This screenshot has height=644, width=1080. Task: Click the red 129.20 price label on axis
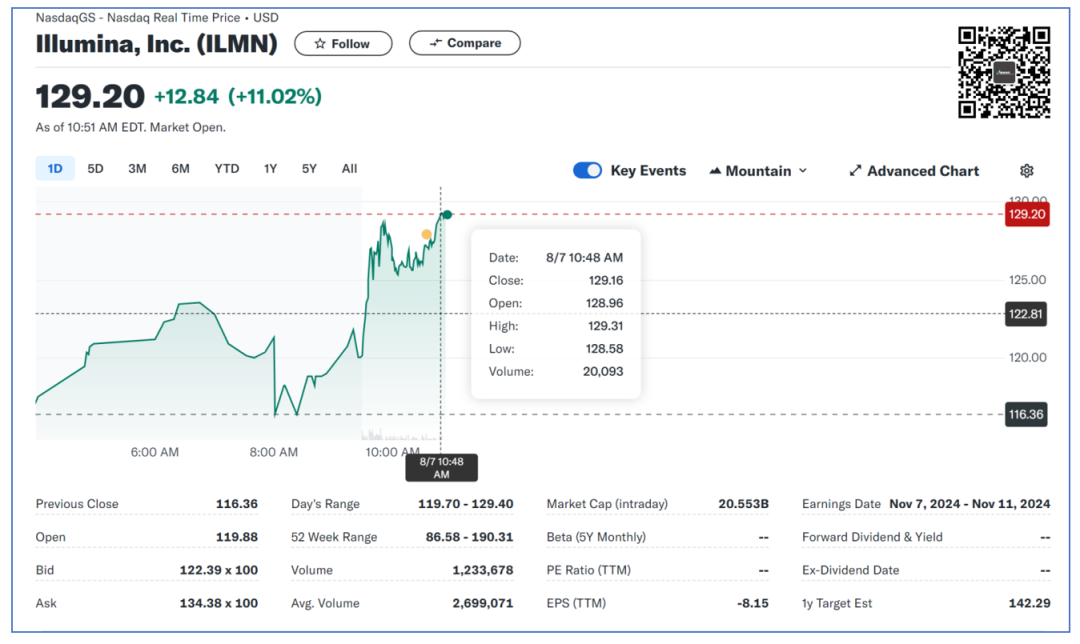[x=1027, y=214]
